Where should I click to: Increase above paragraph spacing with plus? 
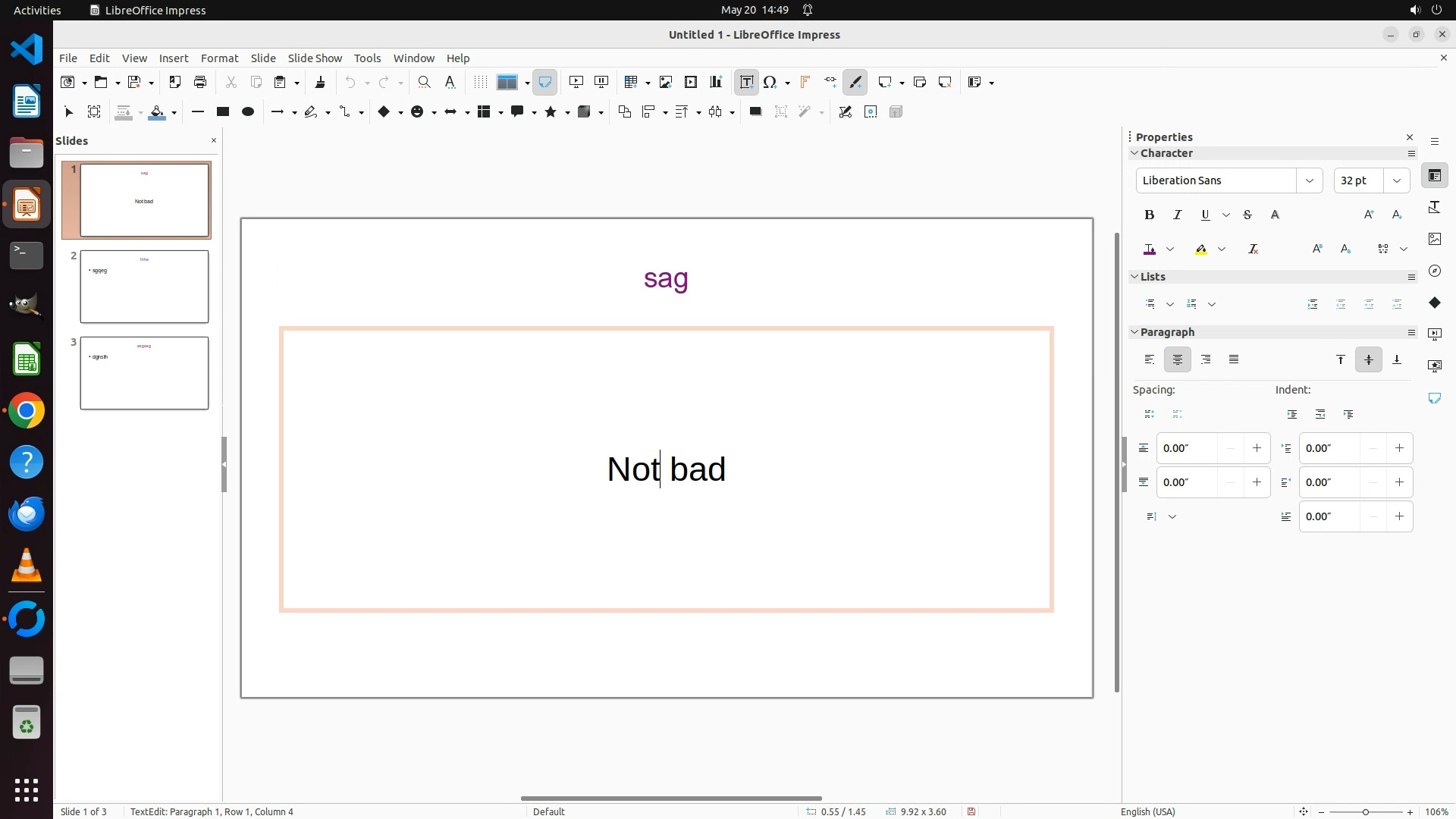pos(1257,448)
